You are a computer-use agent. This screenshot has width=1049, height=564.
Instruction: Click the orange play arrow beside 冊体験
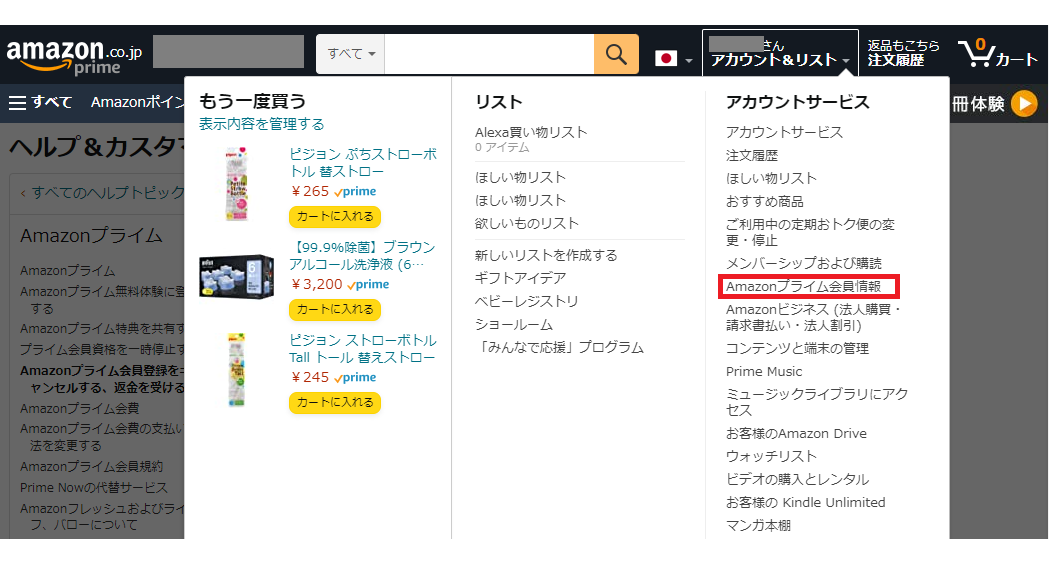[x=1024, y=104]
